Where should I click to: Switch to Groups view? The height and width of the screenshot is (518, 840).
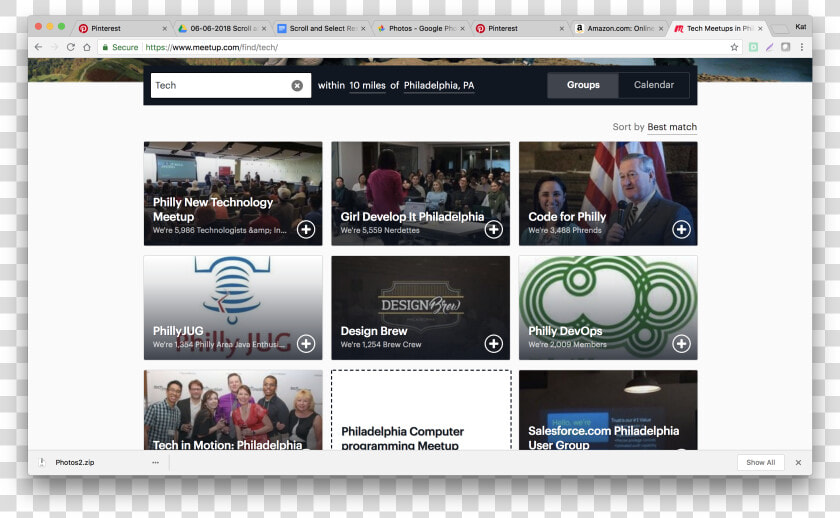pos(583,85)
